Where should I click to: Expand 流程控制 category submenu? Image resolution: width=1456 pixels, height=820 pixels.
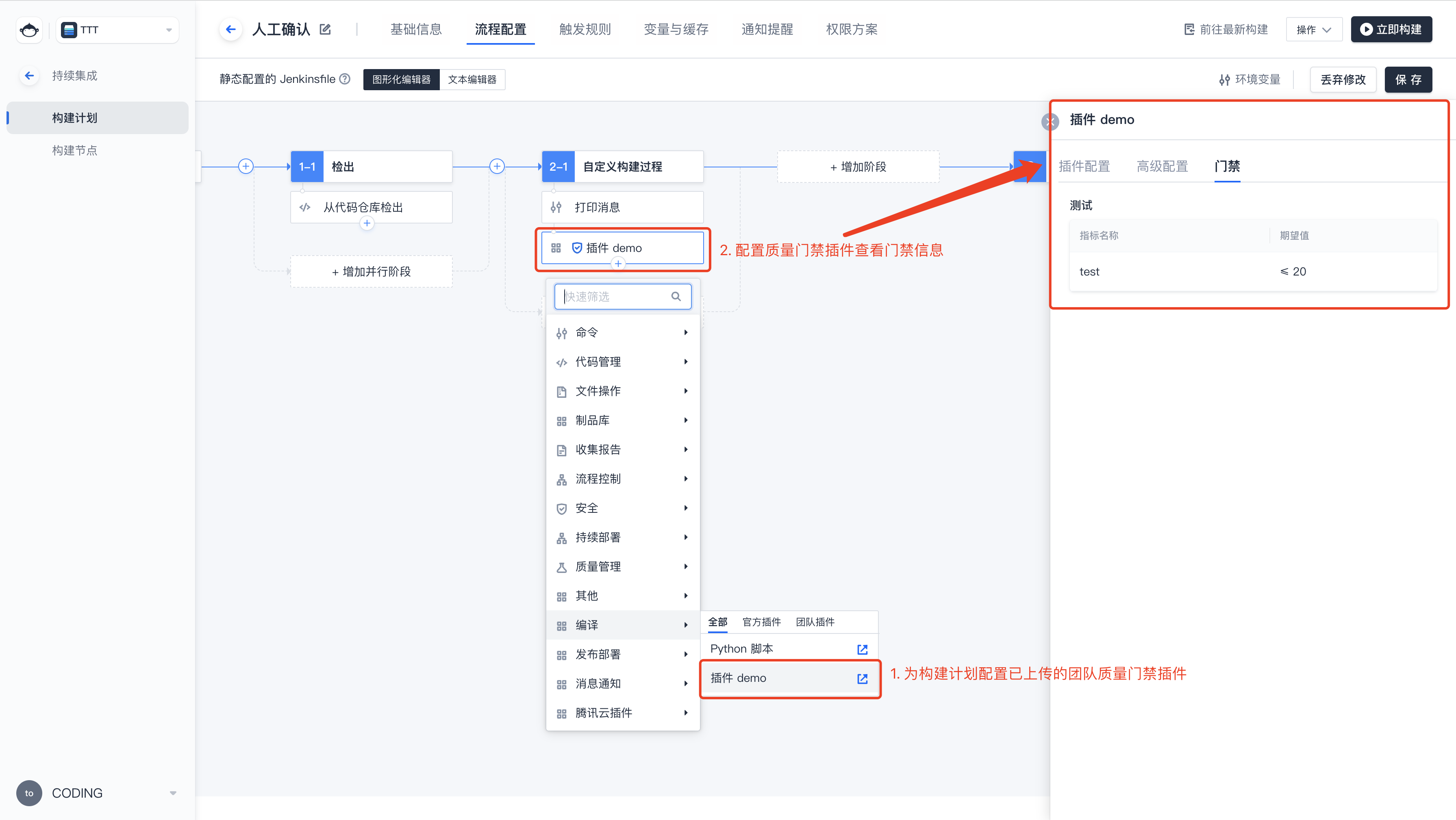pyautogui.click(x=622, y=479)
